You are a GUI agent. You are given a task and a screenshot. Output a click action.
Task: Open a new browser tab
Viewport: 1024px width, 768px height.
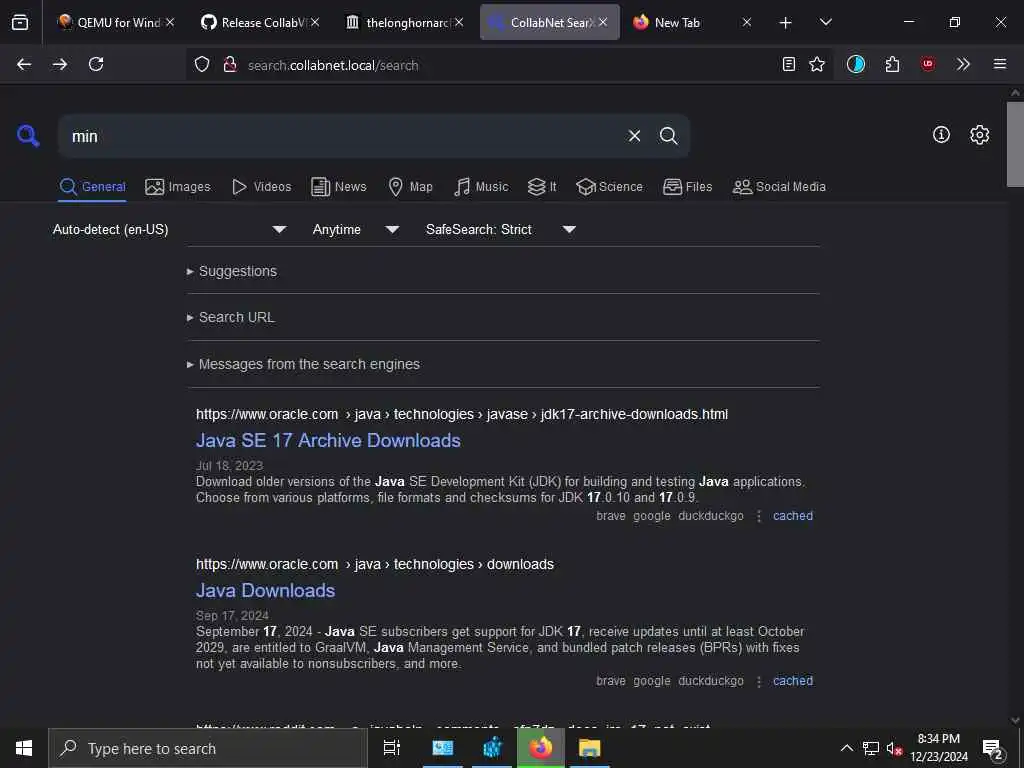tap(786, 23)
